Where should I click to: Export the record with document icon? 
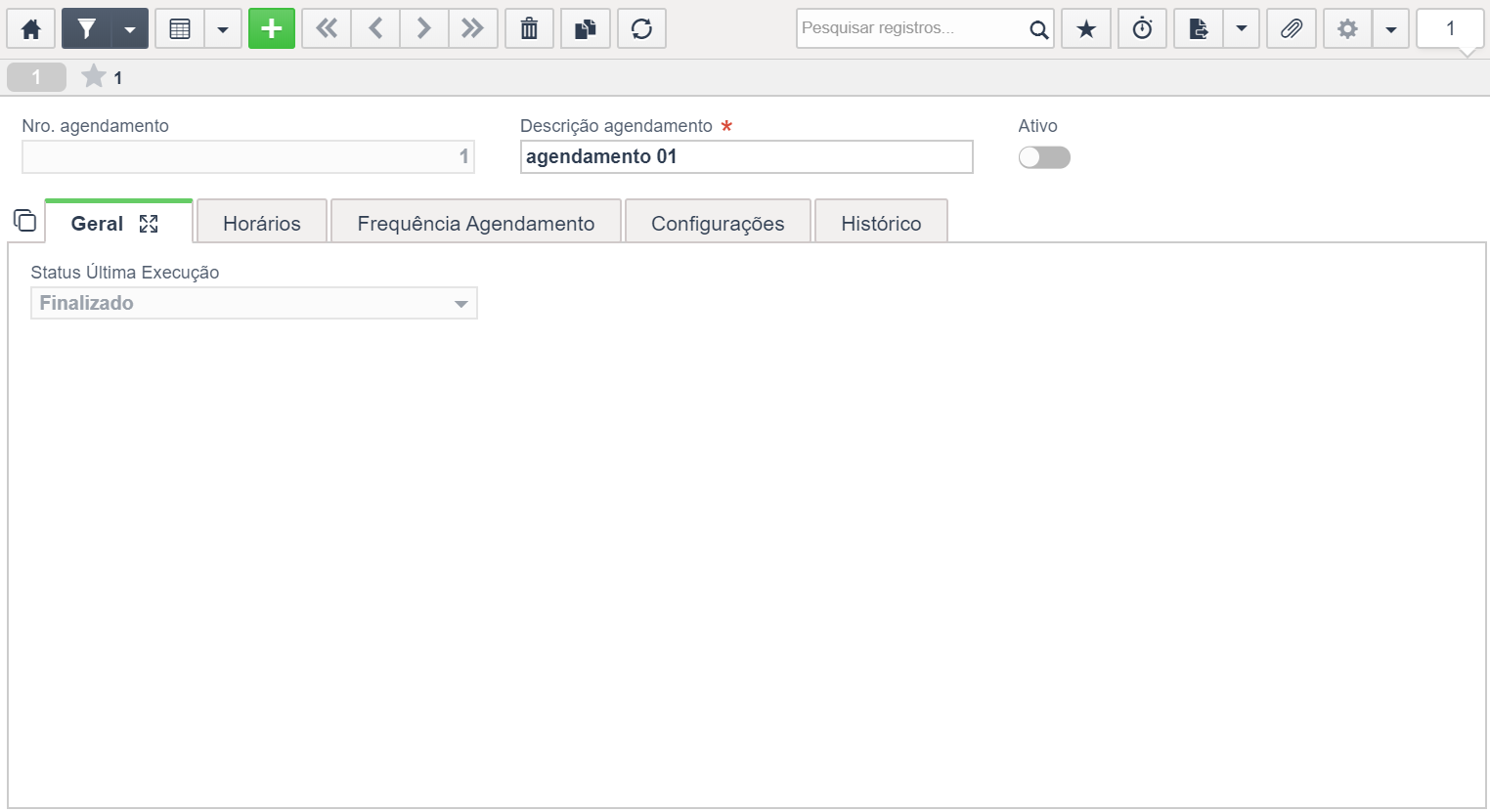point(1199,28)
